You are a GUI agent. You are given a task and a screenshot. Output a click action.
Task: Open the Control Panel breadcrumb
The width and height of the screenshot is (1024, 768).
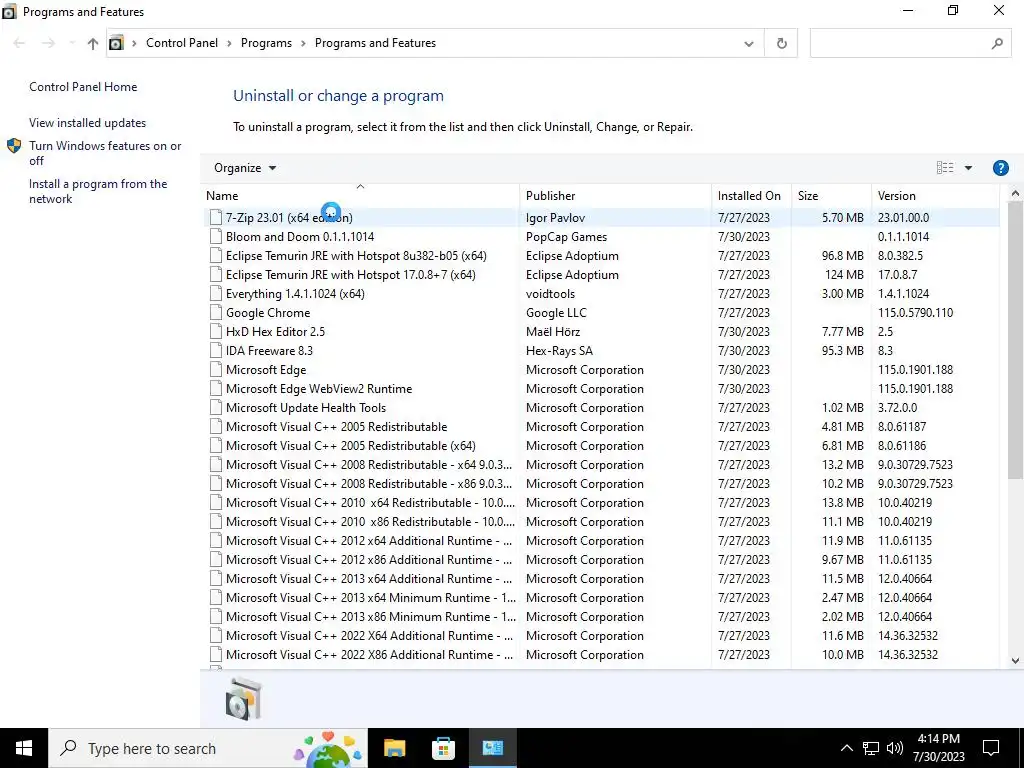coord(182,43)
